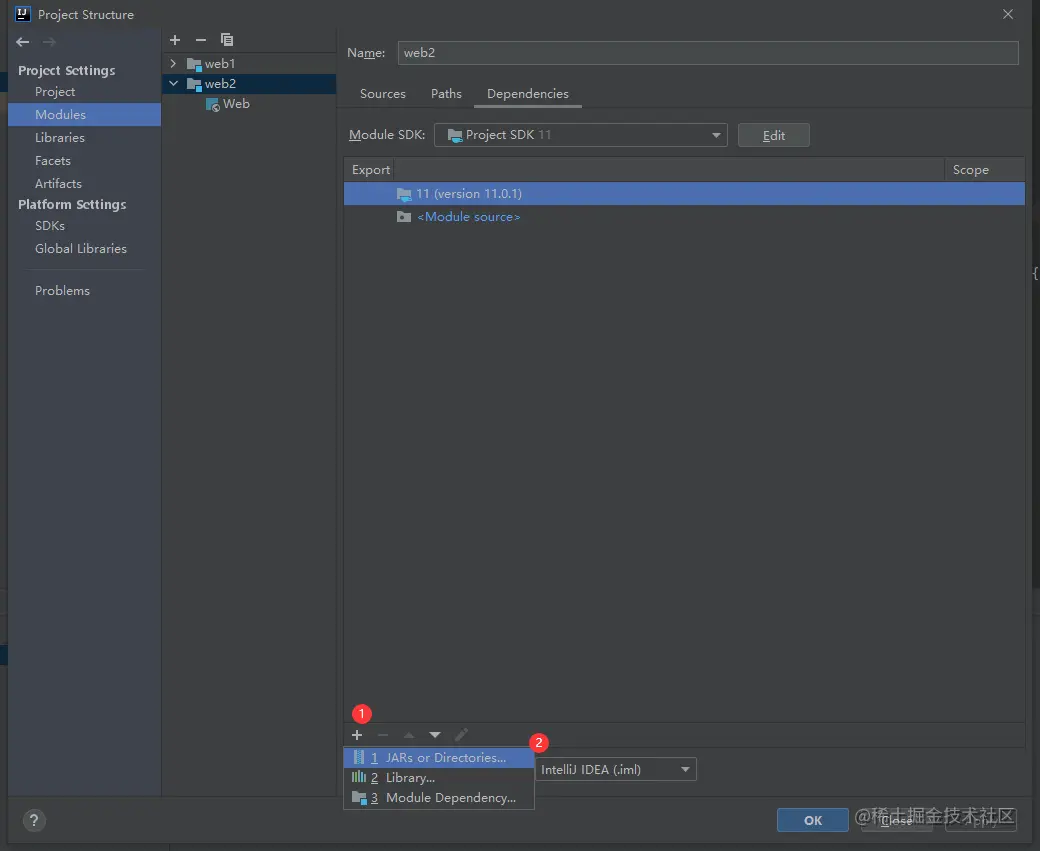Click the Edit SDK button
Image resolution: width=1040 pixels, height=851 pixels.
[x=773, y=135]
